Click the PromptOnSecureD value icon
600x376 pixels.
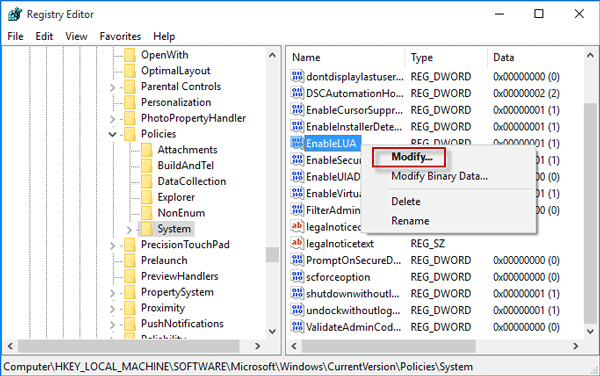pyautogui.click(x=297, y=260)
